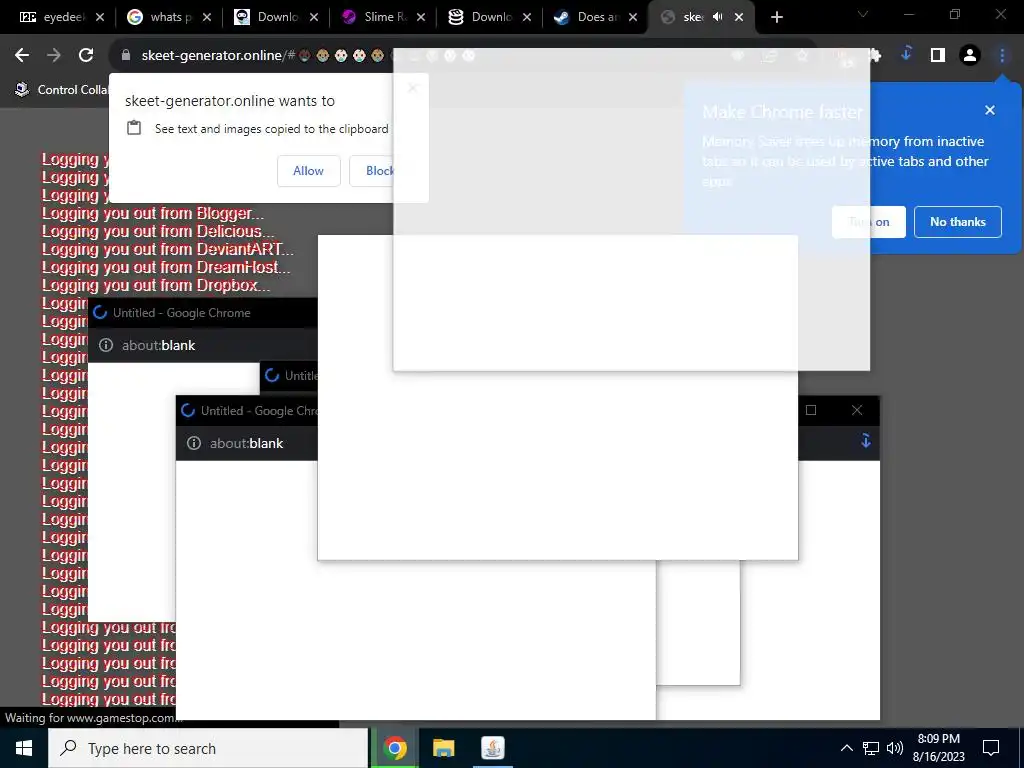
Task: Open the Chrome downloads icon in main toolbar
Action: pyautogui.click(x=906, y=55)
